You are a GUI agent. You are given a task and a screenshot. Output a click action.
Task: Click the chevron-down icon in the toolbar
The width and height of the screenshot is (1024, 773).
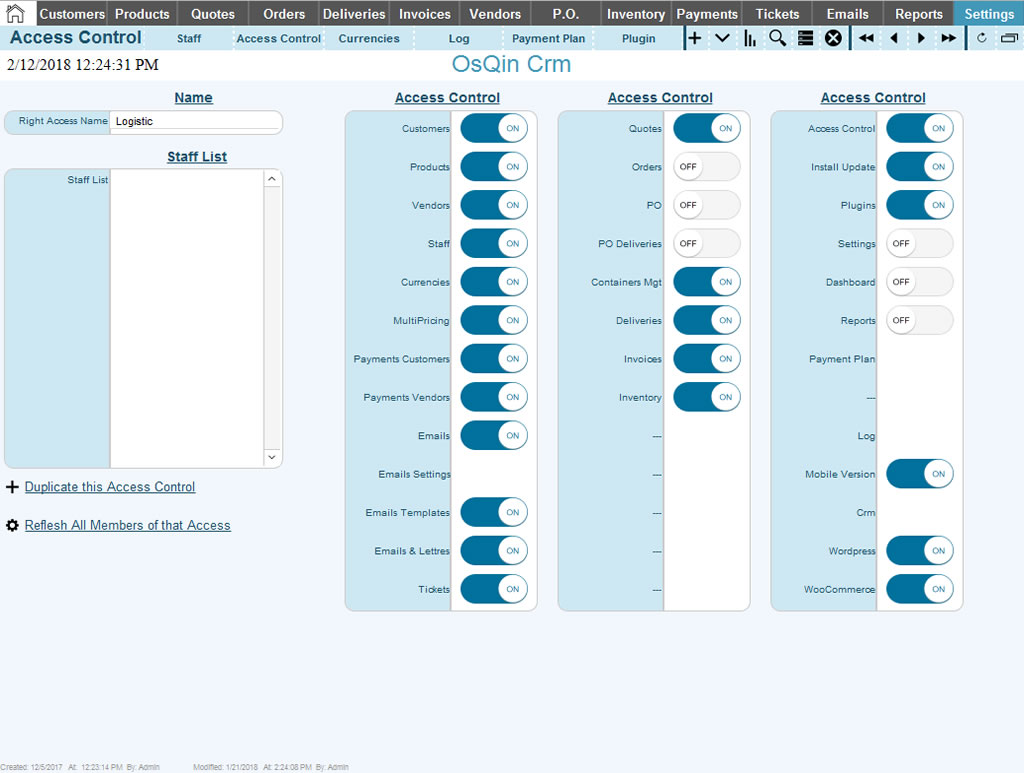point(722,39)
